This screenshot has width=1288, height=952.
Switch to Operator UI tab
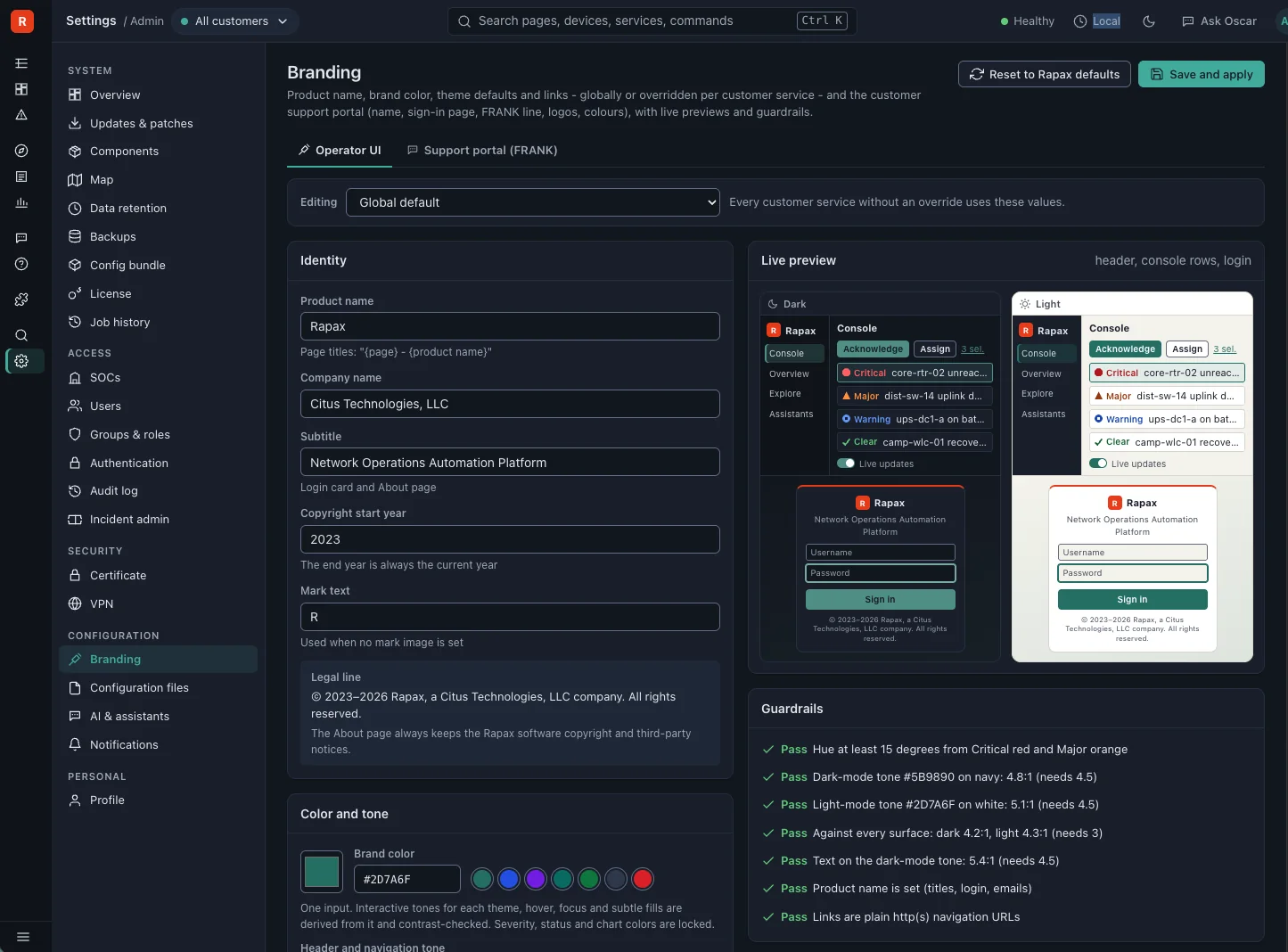pyautogui.click(x=340, y=151)
